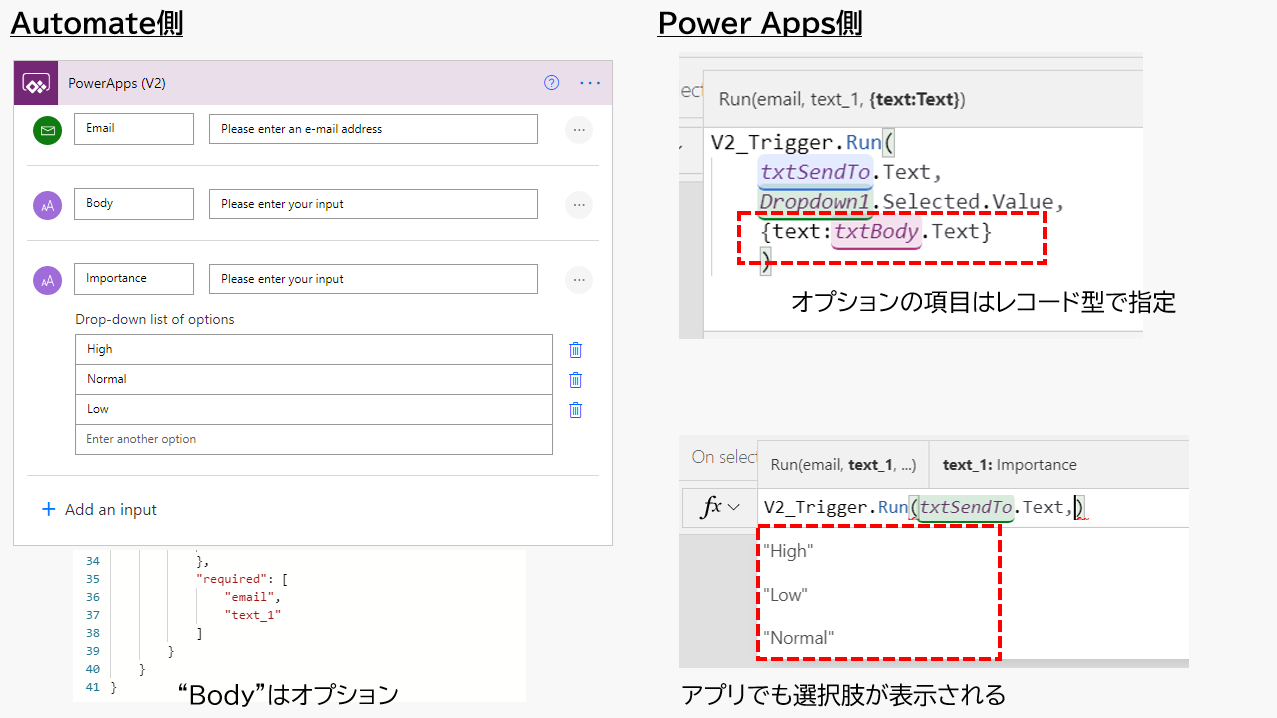Screen dimensions: 1277x718
Task: Open the trigger's three-dot menu in header
Action: [590, 83]
